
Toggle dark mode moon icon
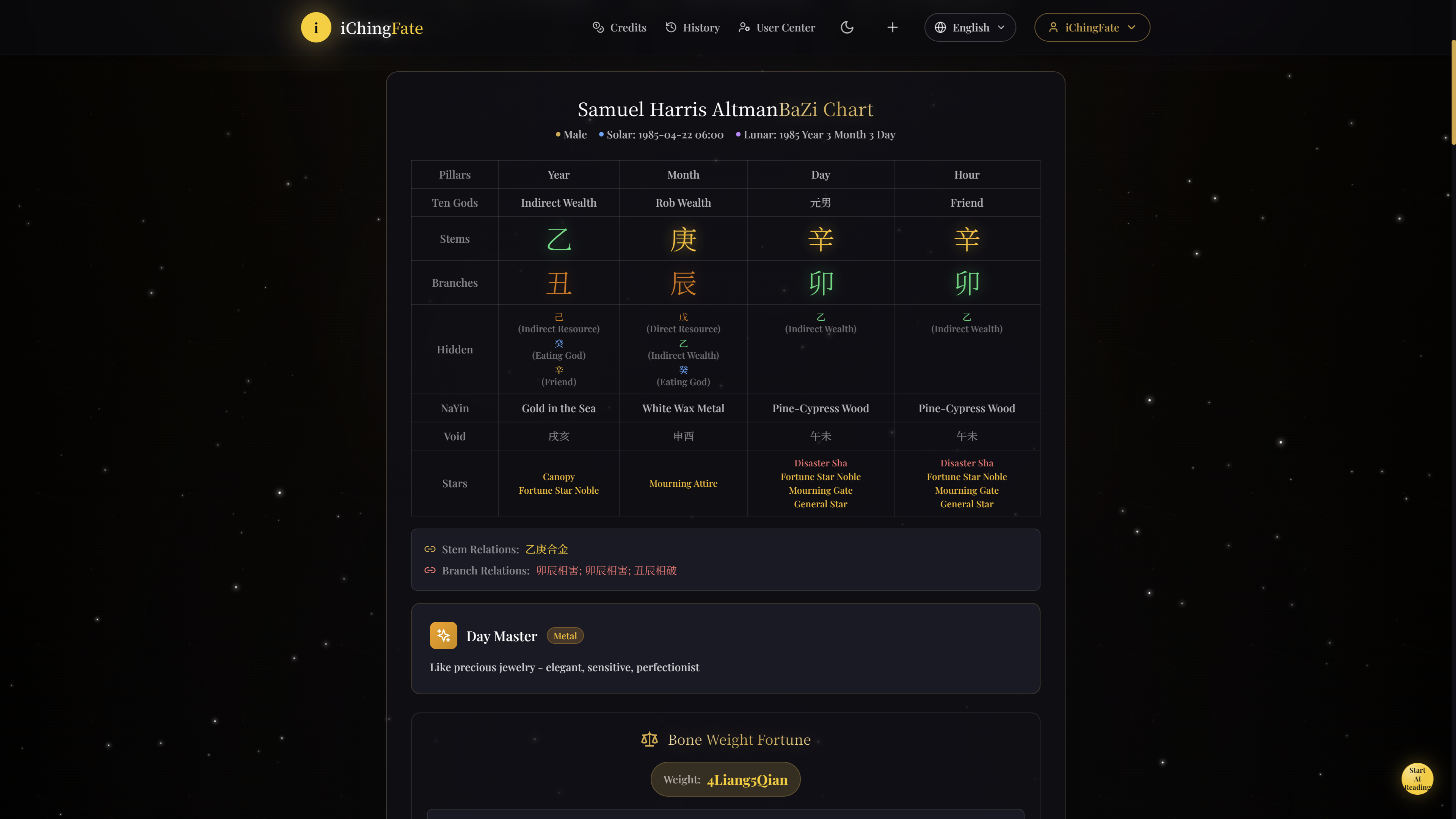coord(847,27)
